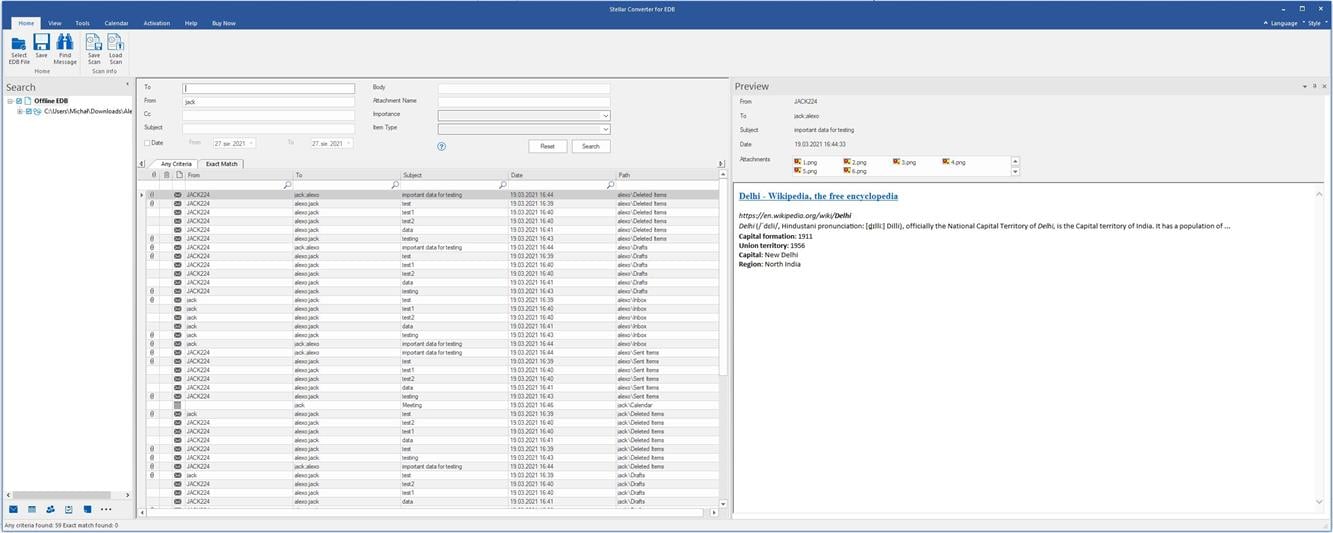Screen dimensions: 1333x533
Task: Click the Load Scan icon
Action: pos(116,43)
